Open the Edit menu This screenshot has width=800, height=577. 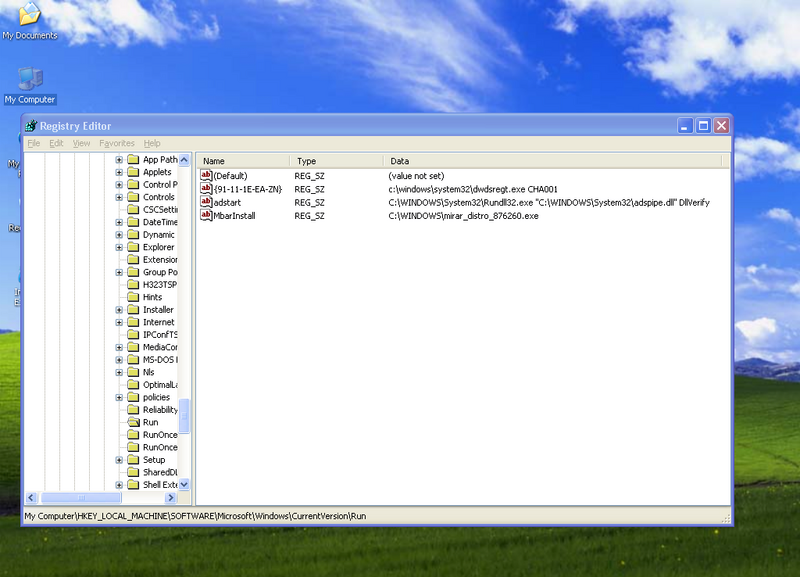pyautogui.click(x=56, y=143)
